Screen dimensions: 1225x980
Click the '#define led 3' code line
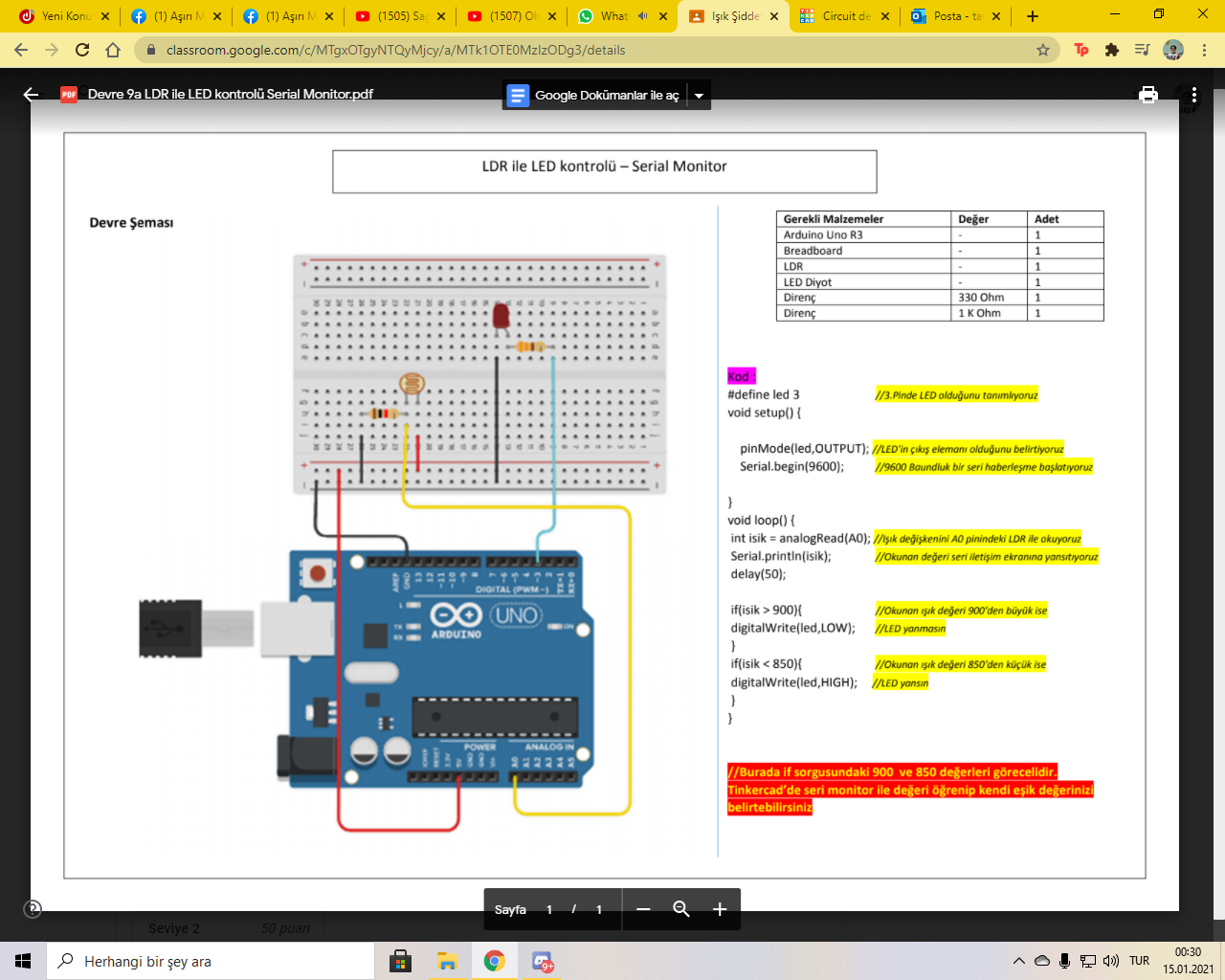click(x=764, y=394)
